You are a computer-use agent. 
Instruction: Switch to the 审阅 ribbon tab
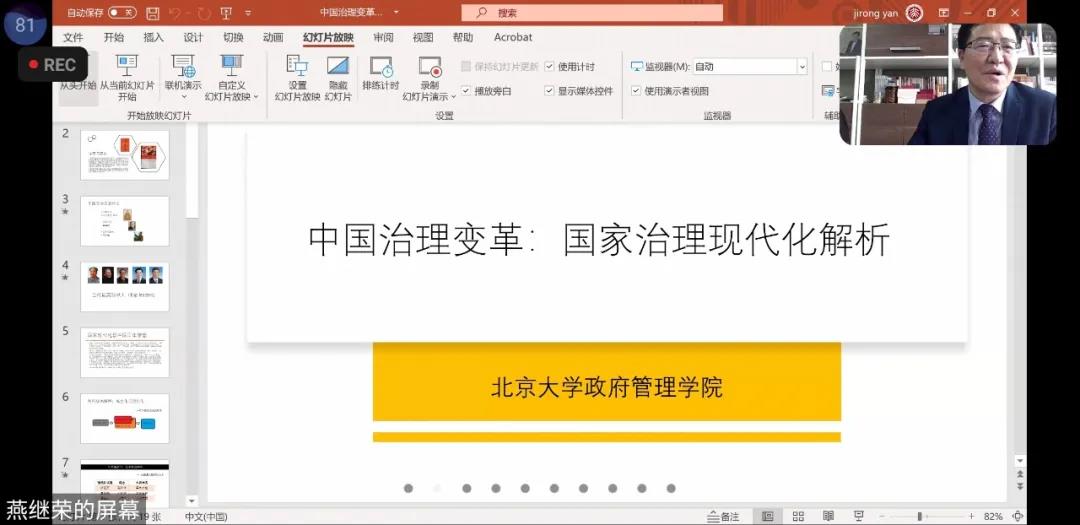(x=383, y=38)
